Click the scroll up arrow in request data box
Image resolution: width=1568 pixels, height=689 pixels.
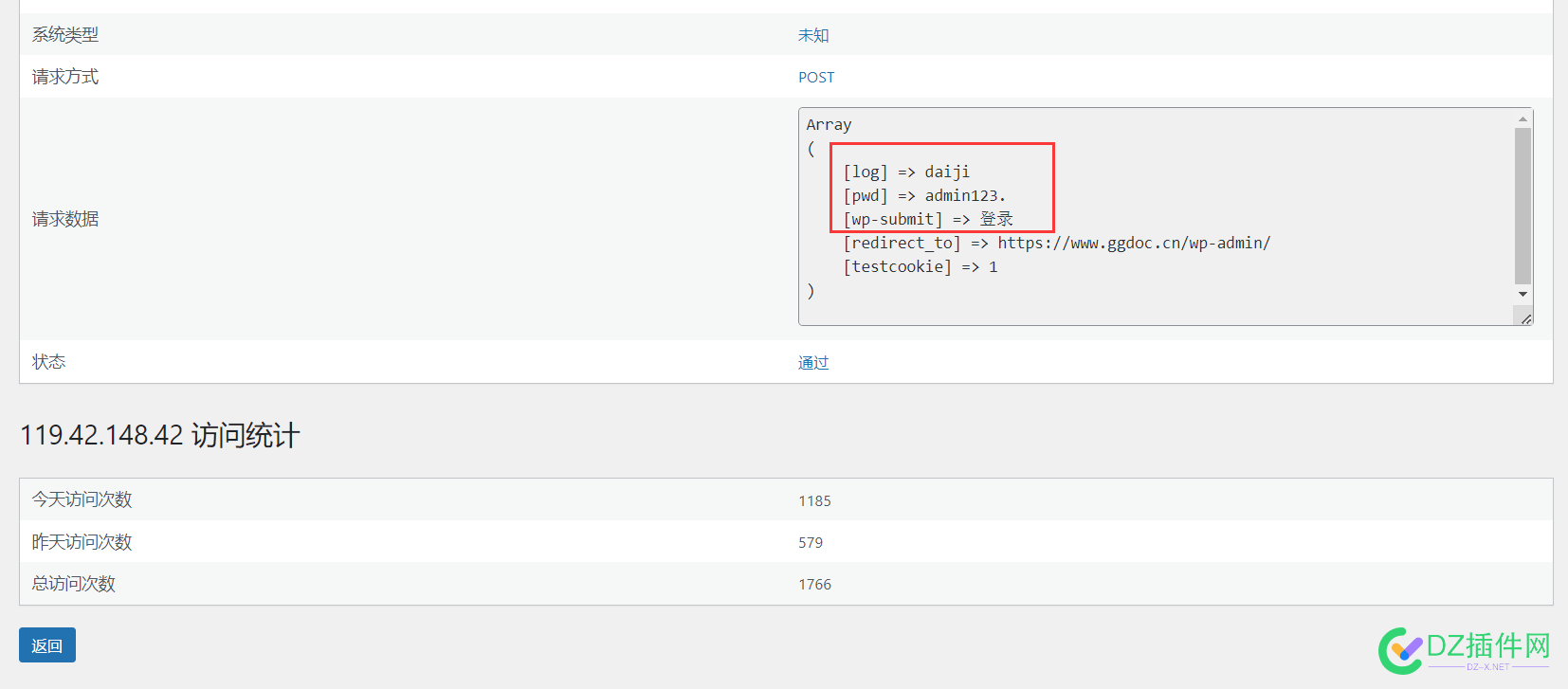(1522, 119)
